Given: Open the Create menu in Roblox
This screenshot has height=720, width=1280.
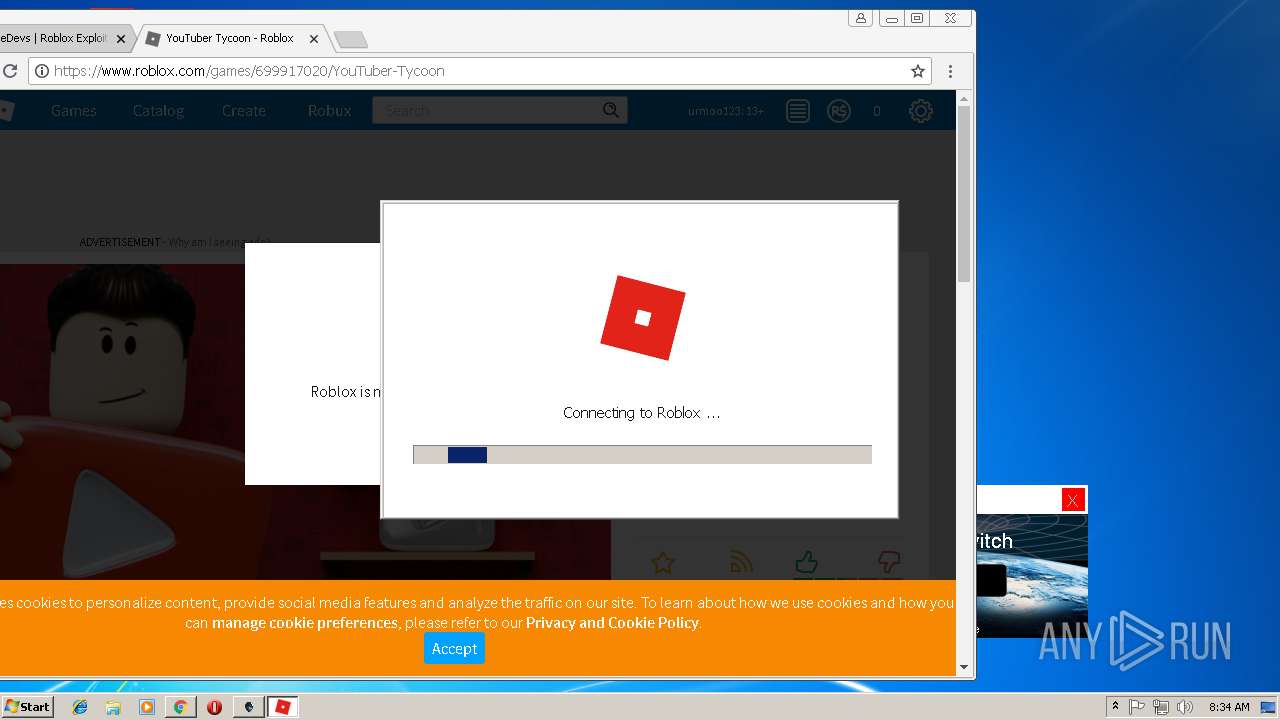Looking at the screenshot, I should pyautogui.click(x=244, y=111).
